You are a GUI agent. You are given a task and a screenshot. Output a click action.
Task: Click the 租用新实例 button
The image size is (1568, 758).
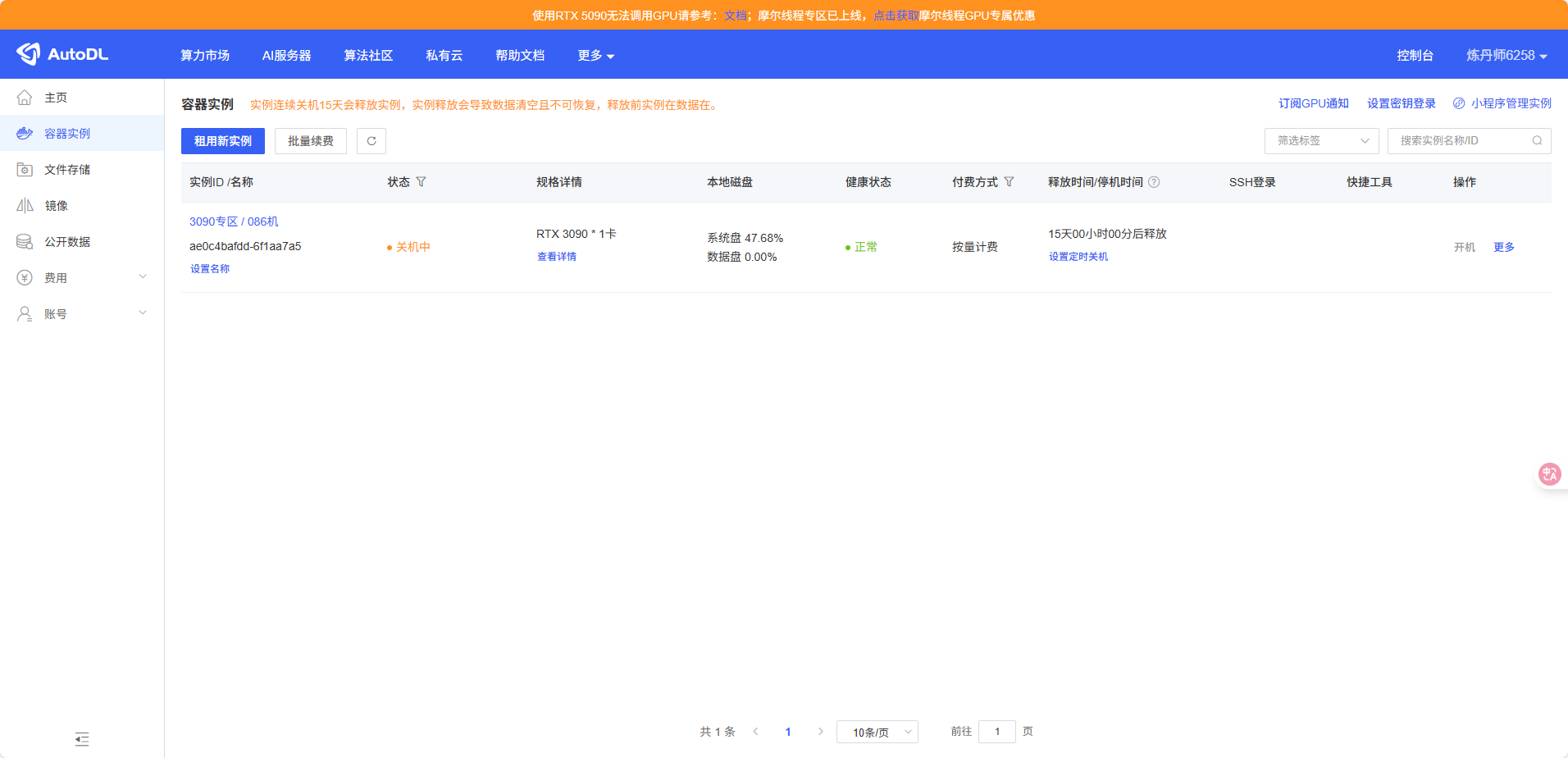[223, 141]
